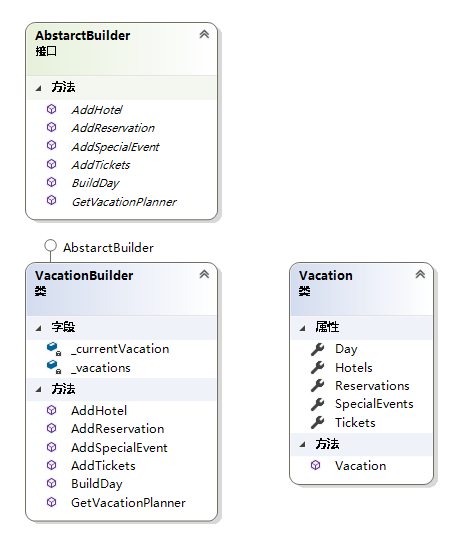Viewport: 469px width, 552px height.
Task: Select the Reservations property in Vacation
Action: [x=372, y=386]
